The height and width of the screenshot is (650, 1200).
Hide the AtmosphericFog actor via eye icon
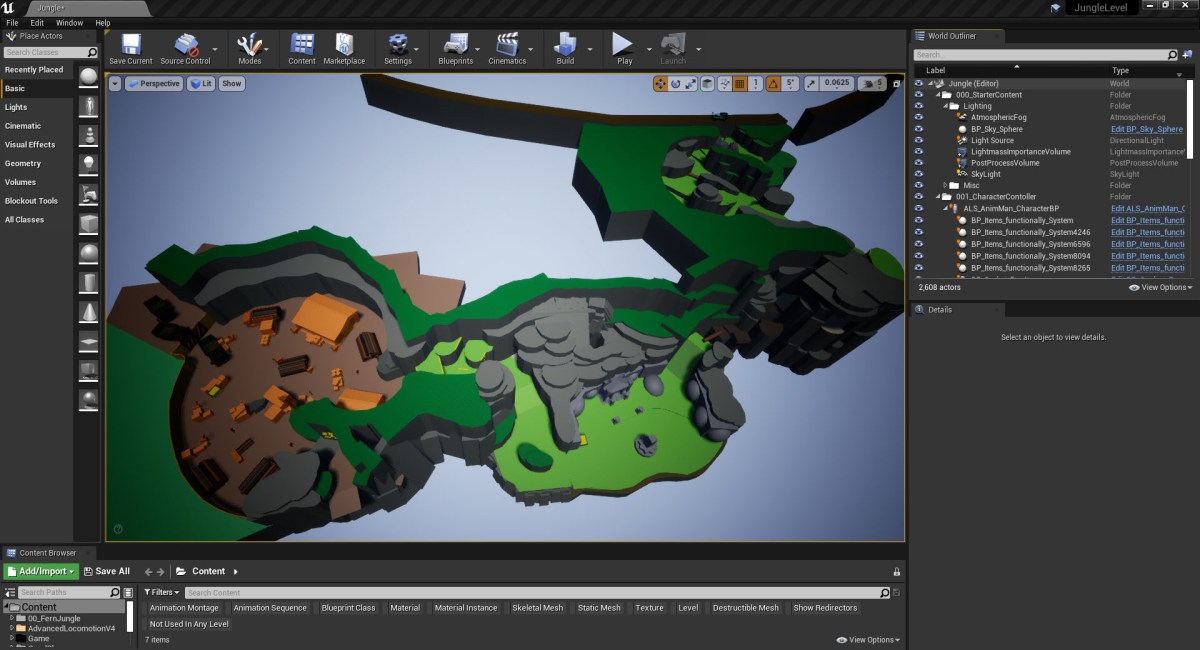tap(919, 117)
